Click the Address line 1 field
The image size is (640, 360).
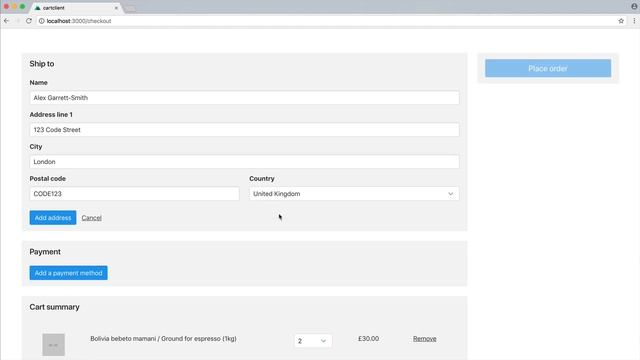[244, 130]
